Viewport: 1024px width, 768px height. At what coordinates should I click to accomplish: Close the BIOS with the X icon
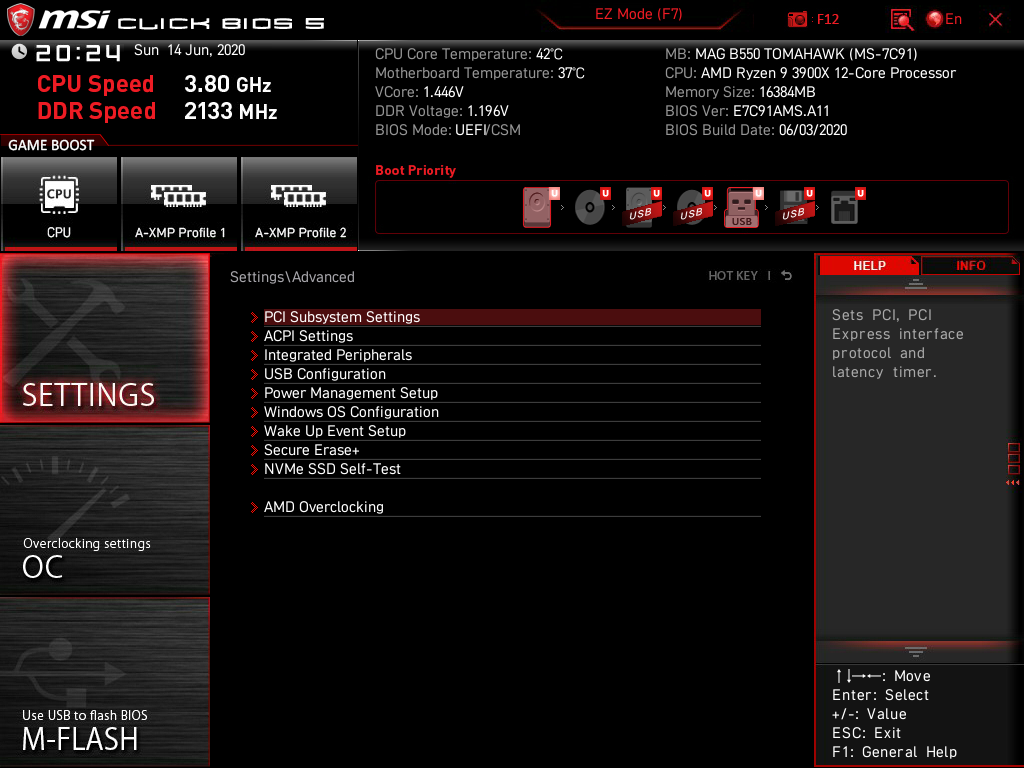pyautogui.click(x=995, y=20)
